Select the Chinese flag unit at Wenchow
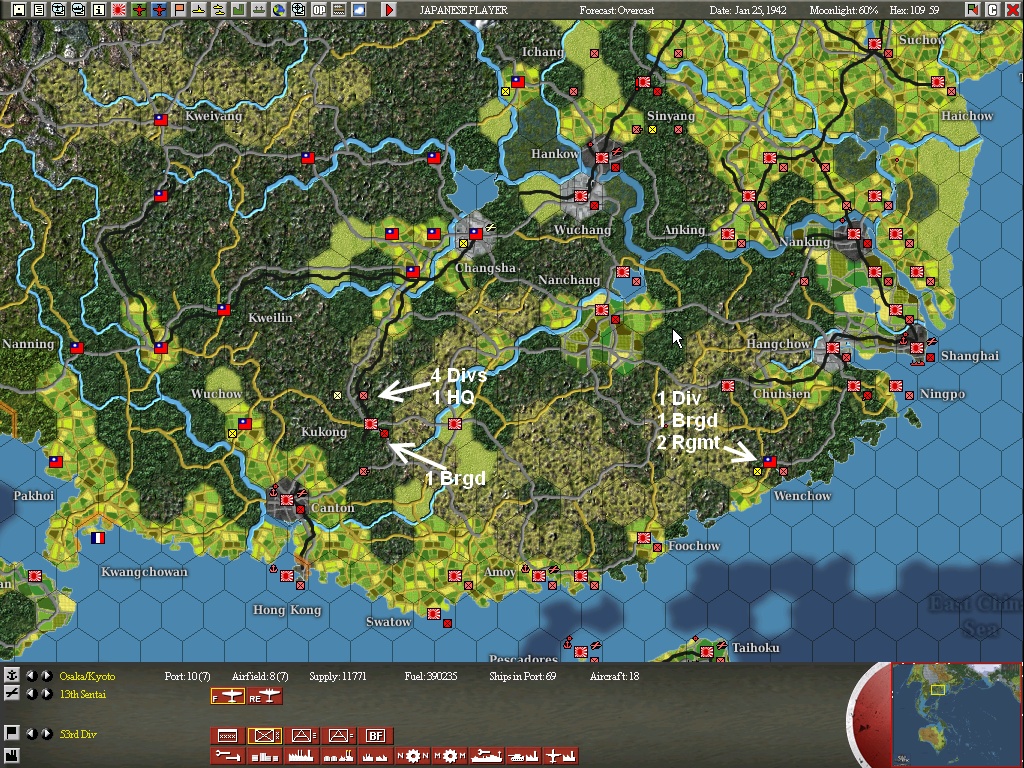Viewport: 1024px width, 768px height. (x=770, y=462)
